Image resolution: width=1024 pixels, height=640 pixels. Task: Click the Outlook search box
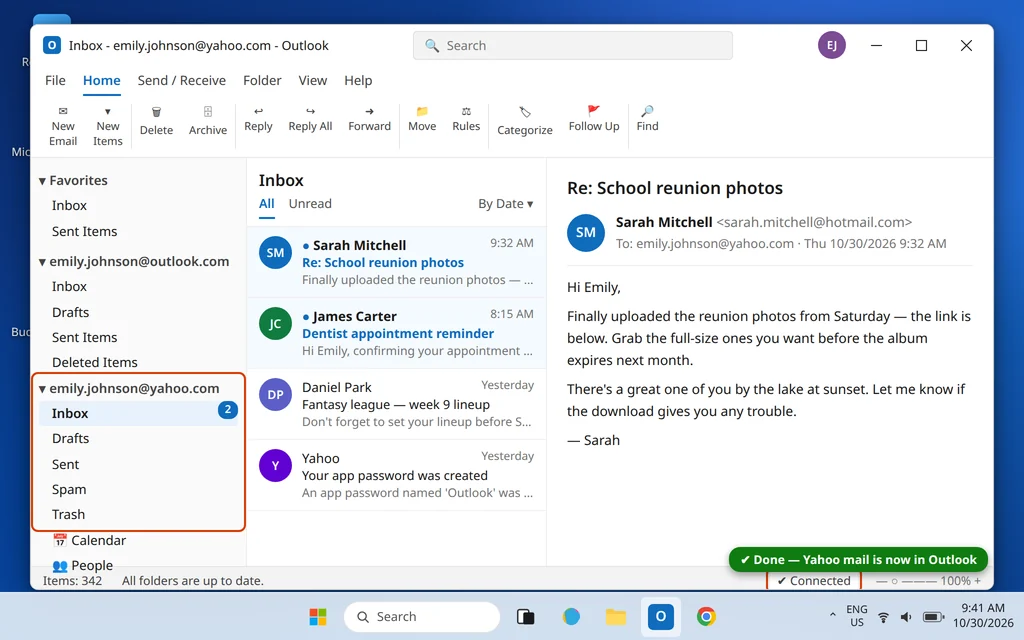click(x=573, y=46)
